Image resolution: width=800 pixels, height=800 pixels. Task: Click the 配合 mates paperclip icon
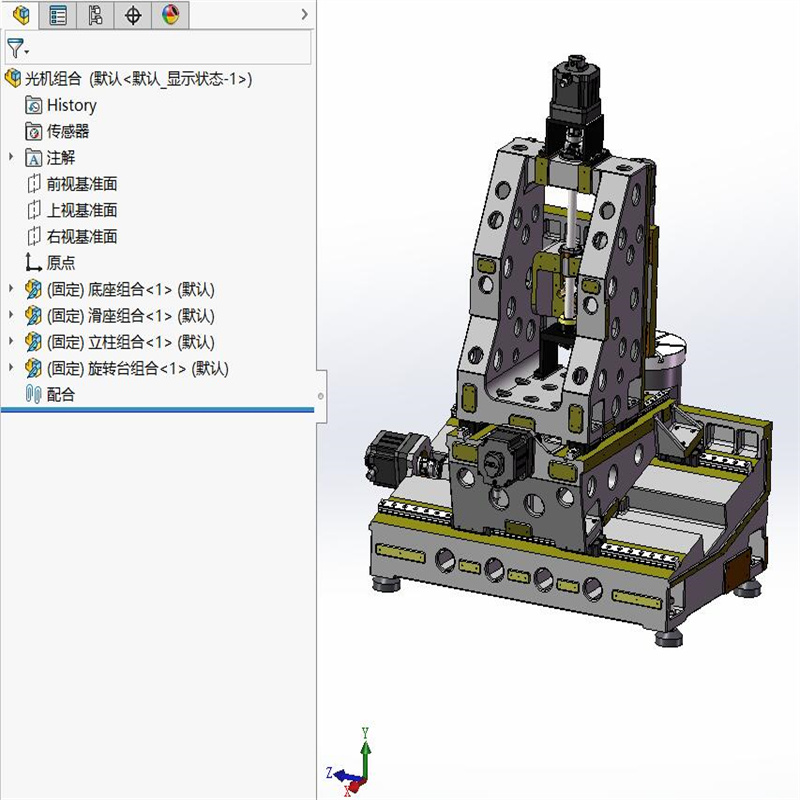point(34,394)
